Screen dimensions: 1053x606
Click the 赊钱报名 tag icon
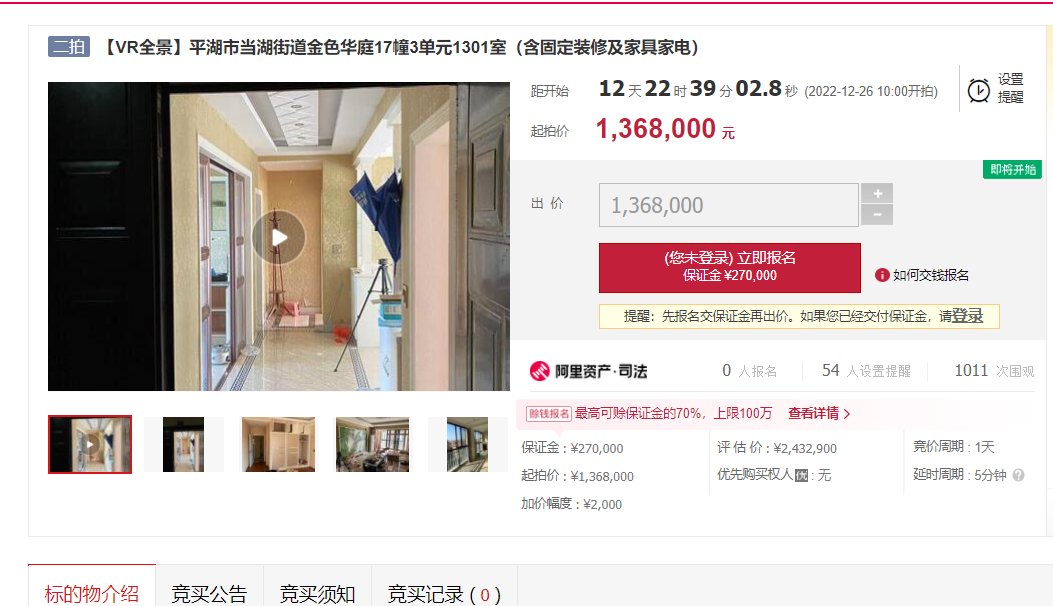548,414
